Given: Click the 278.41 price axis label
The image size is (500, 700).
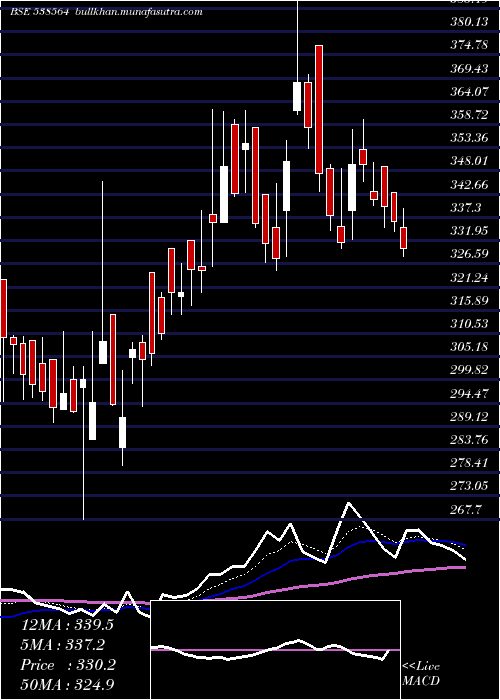Looking at the screenshot, I should (x=469, y=463).
